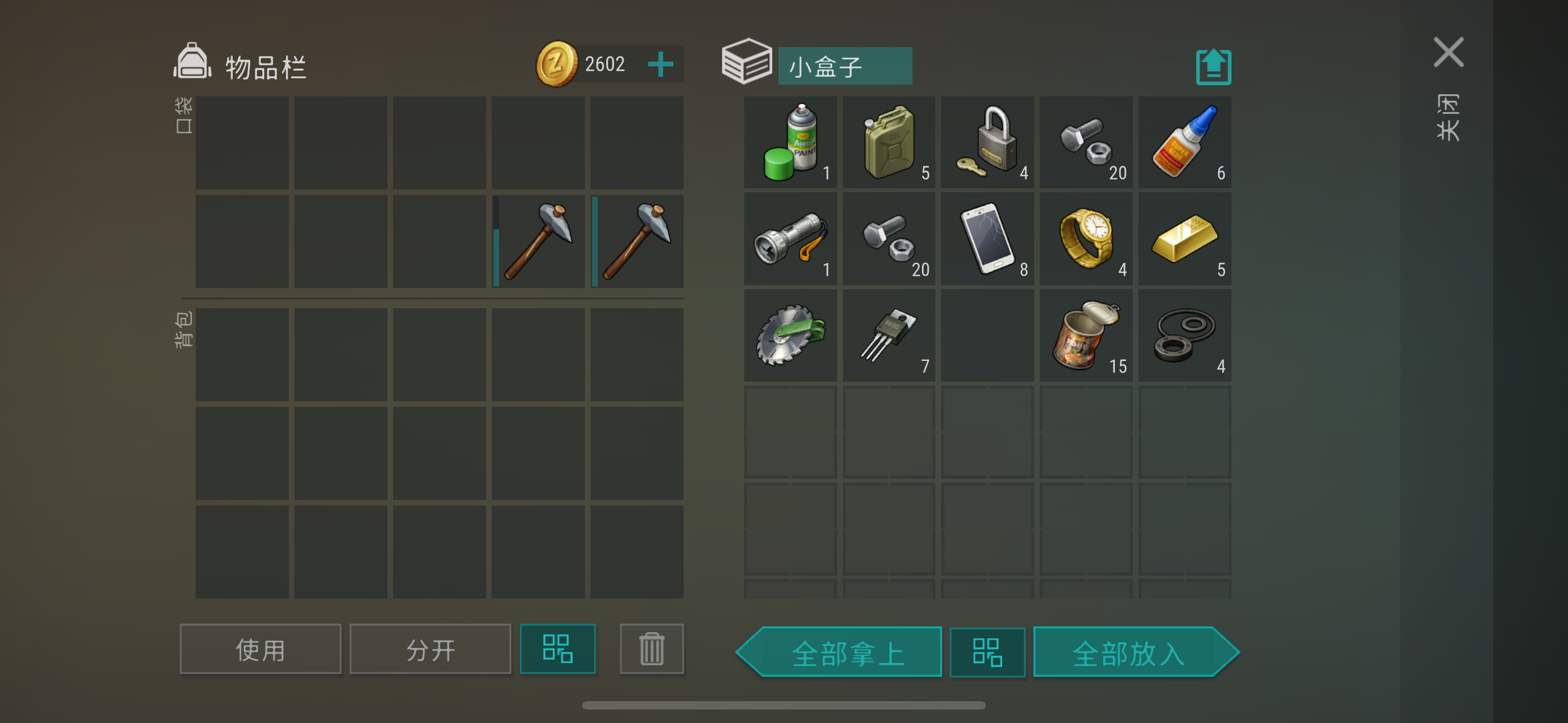Select the padlock with key item
The image size is (1568, 723).
[988, 142]
